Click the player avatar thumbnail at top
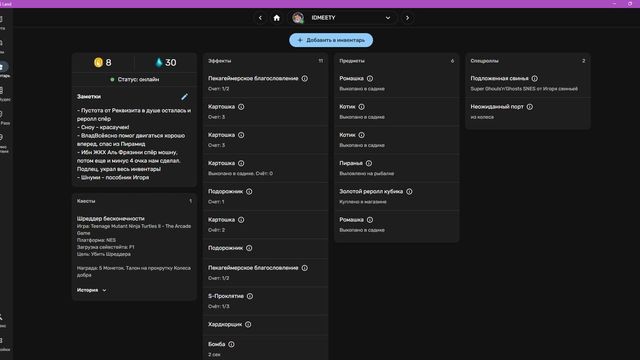Viewport: 640px width, 360px height. click(x=298, y=18)
